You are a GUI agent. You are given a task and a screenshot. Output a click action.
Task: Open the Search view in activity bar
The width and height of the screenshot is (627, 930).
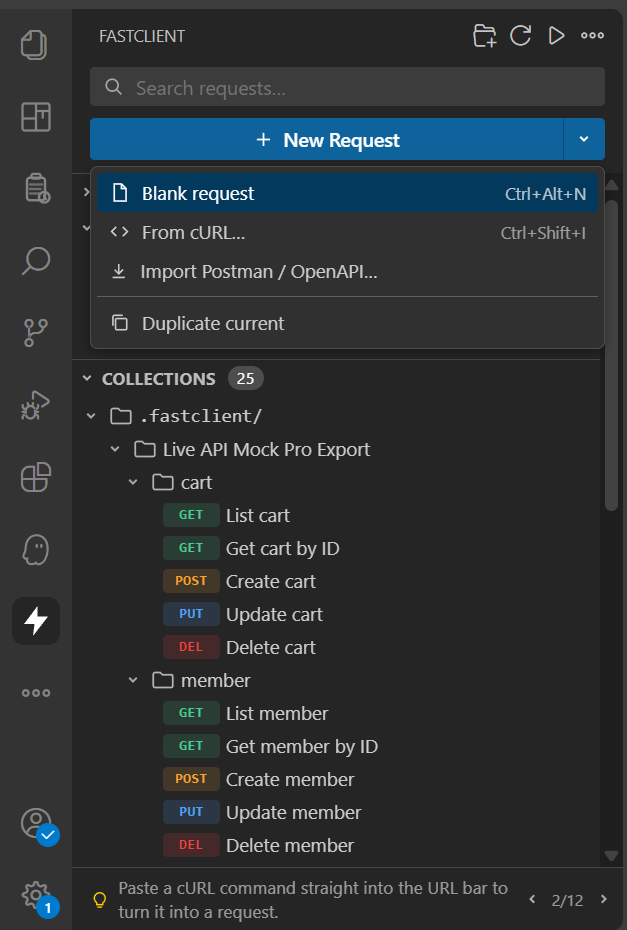click(36, 261)
